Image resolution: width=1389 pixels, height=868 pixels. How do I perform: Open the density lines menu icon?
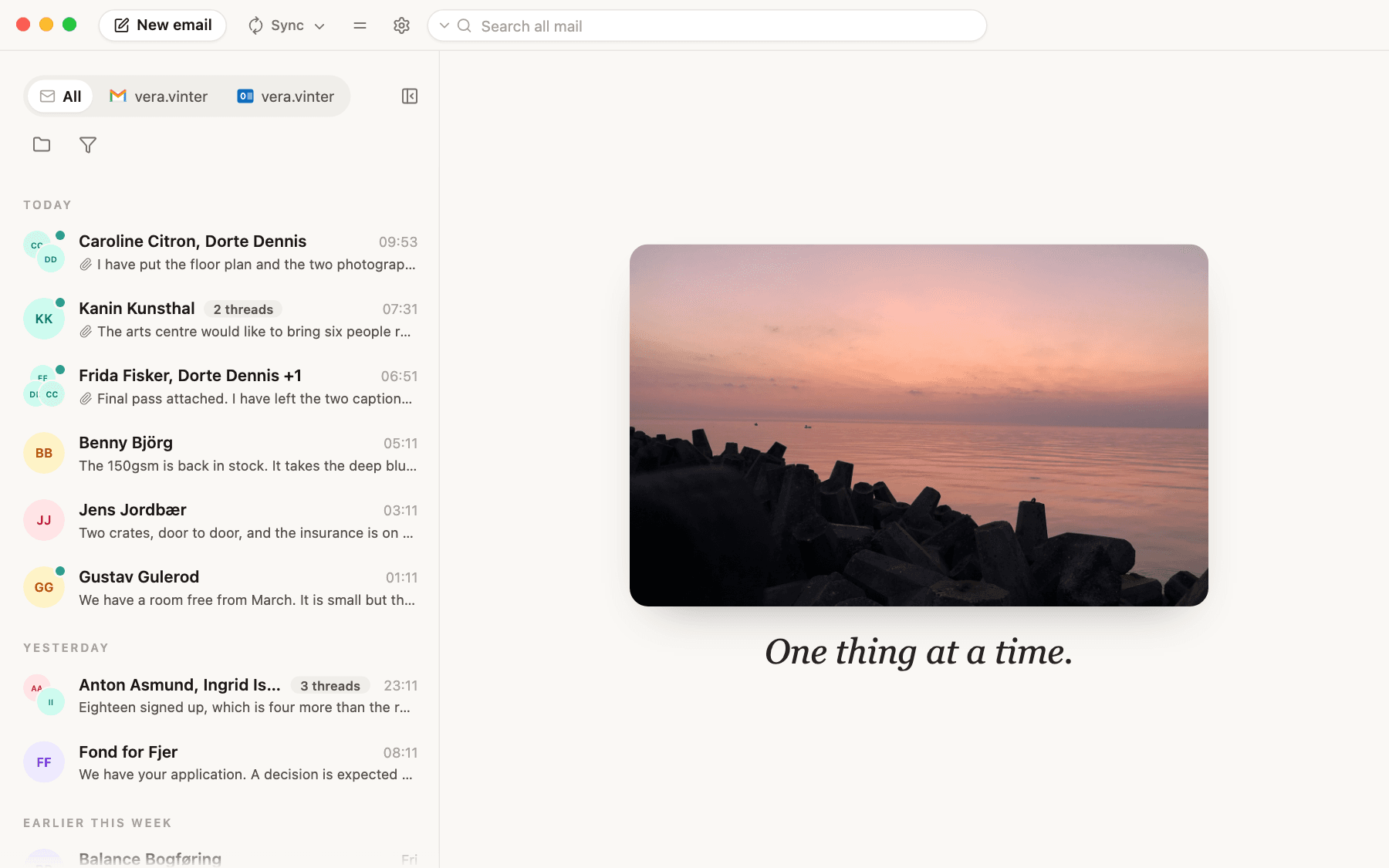click(x=360, y=25)
